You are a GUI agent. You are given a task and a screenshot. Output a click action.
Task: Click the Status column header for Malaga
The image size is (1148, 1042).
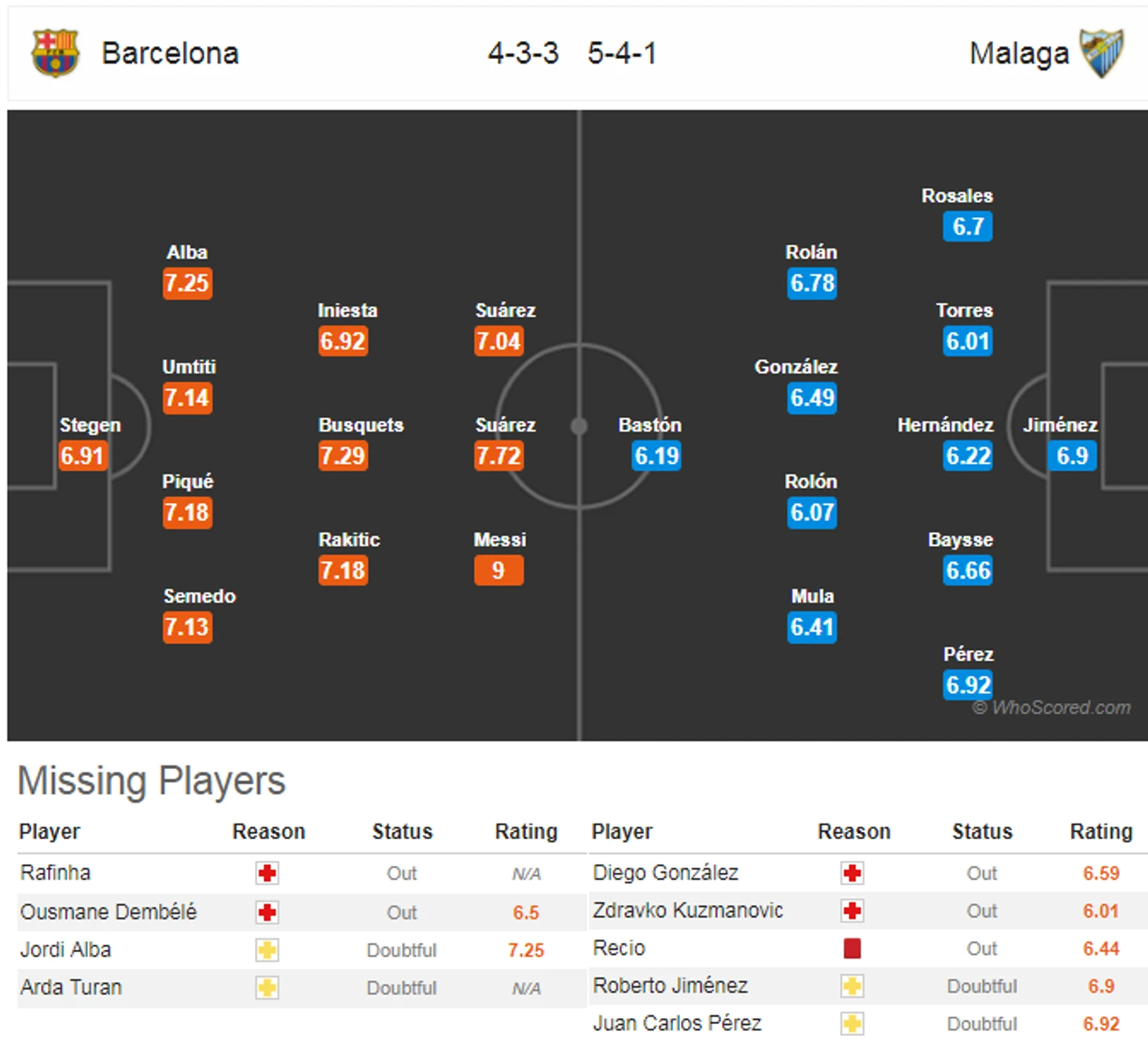click(x=982, y=831)
